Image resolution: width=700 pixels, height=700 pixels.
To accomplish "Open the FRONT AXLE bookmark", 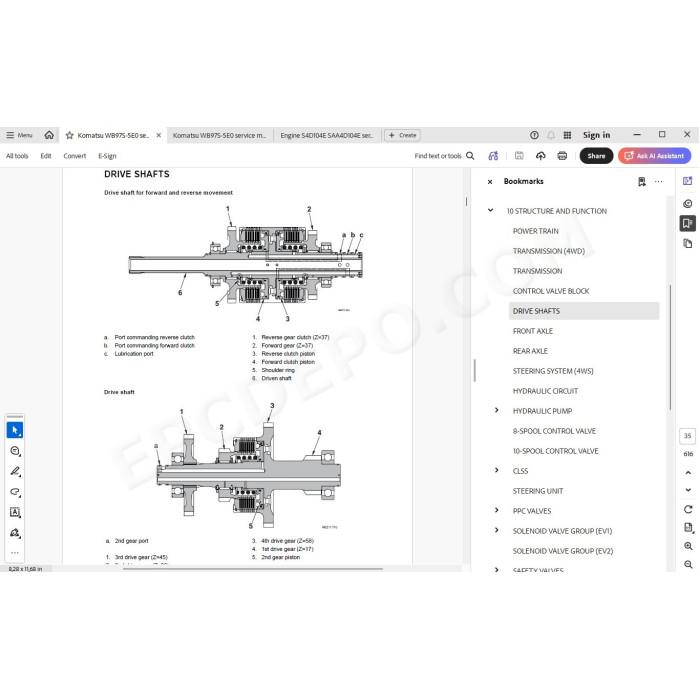I will pos(533,331).
